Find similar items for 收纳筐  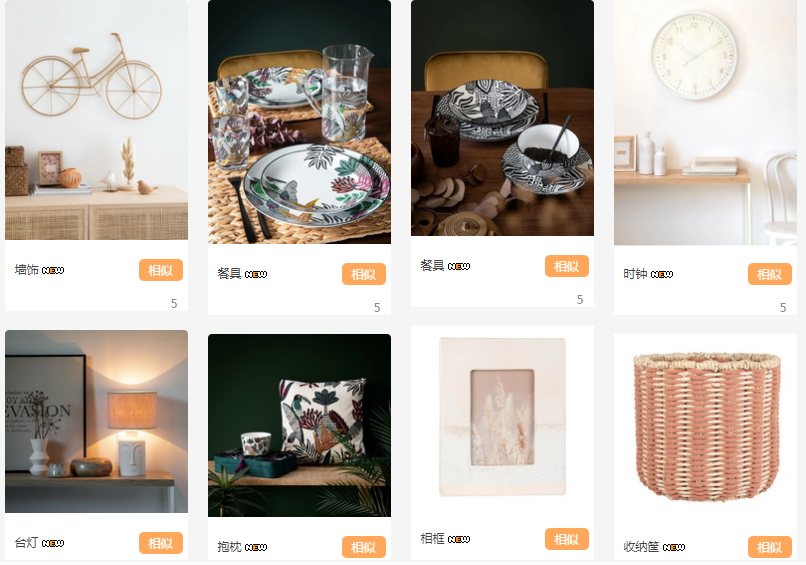(x=770, y=547)
